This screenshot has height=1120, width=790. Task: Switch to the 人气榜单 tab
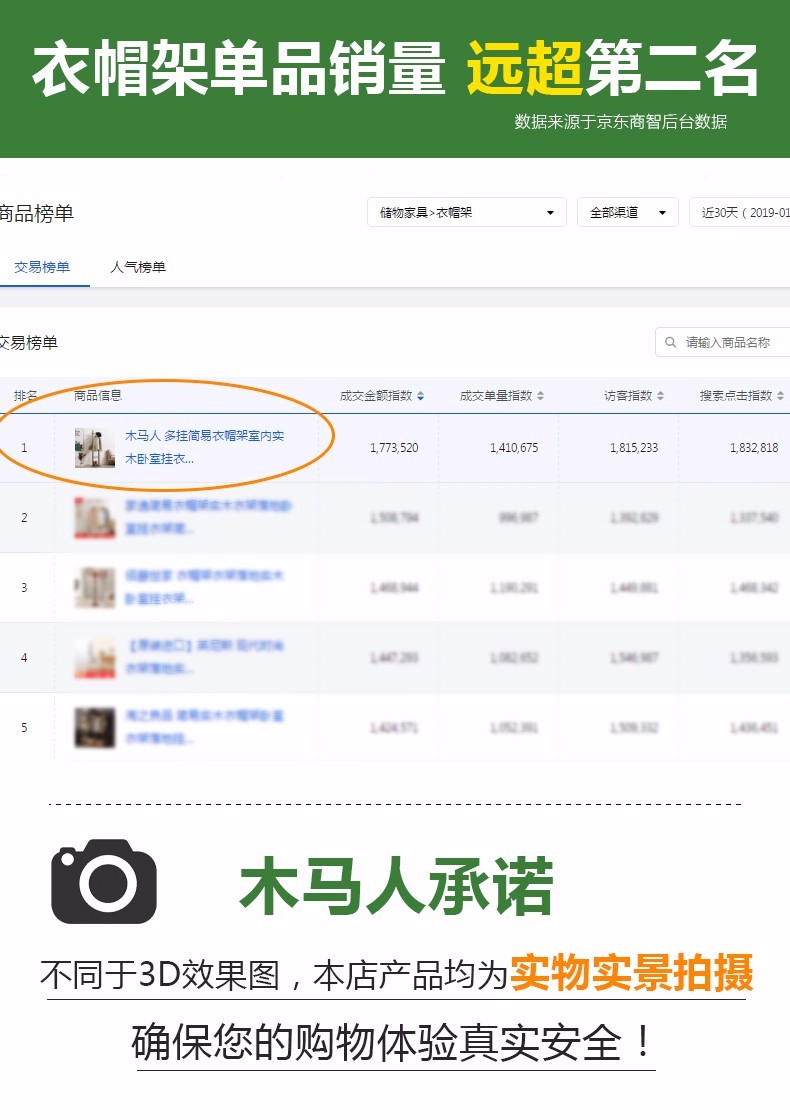(138, 268)
